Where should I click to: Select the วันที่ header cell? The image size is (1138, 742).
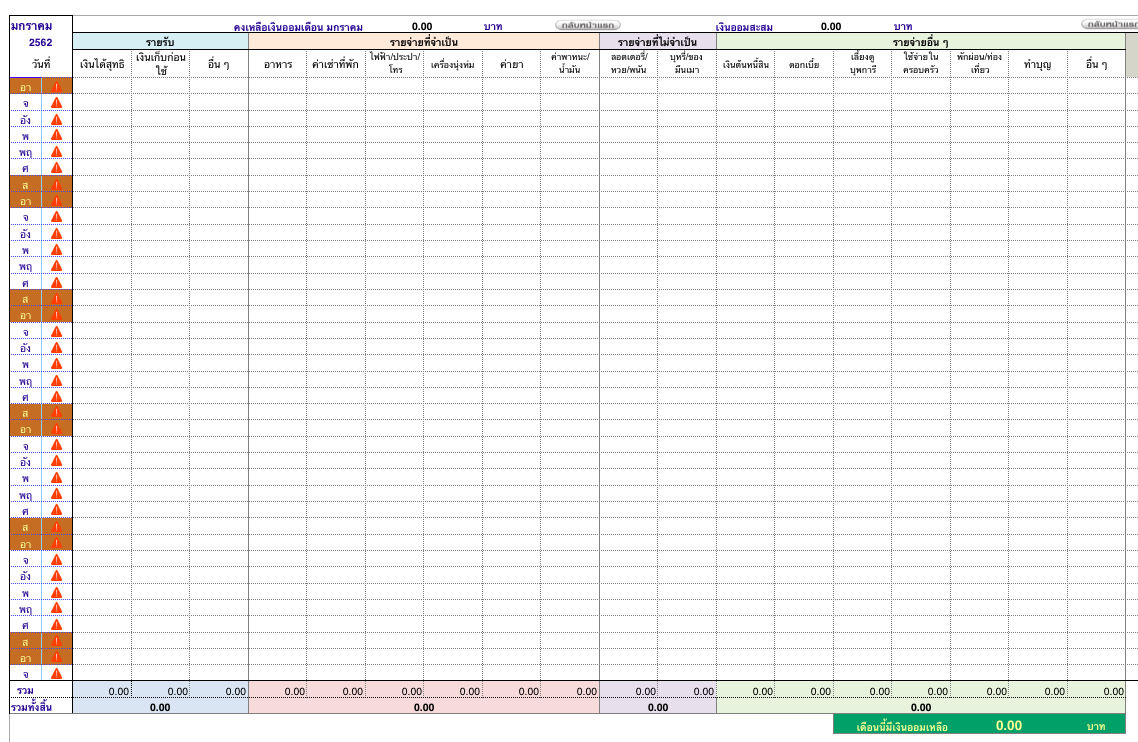[41, 64]
